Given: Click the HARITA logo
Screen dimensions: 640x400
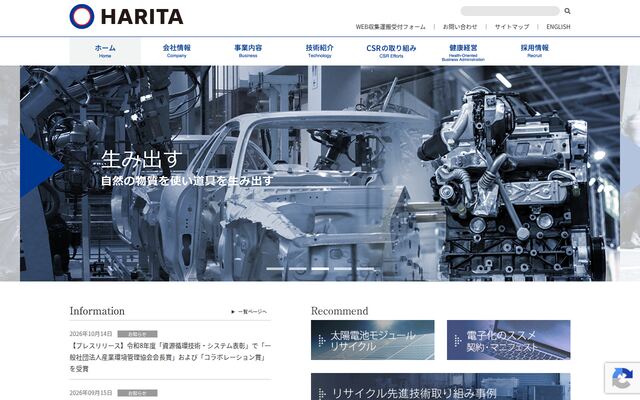Looking at the screenshot, I should click(126, 16).
